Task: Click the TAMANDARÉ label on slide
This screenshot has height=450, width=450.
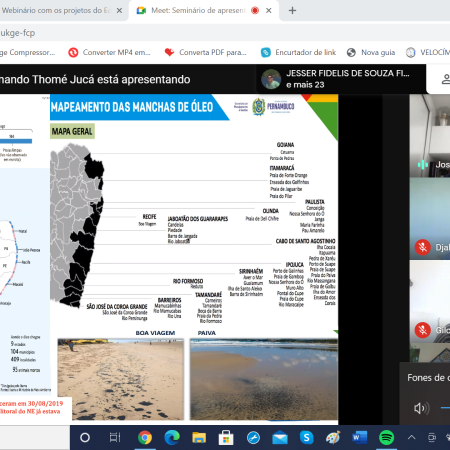Action: pyautogui.click(x=208, y=295)
